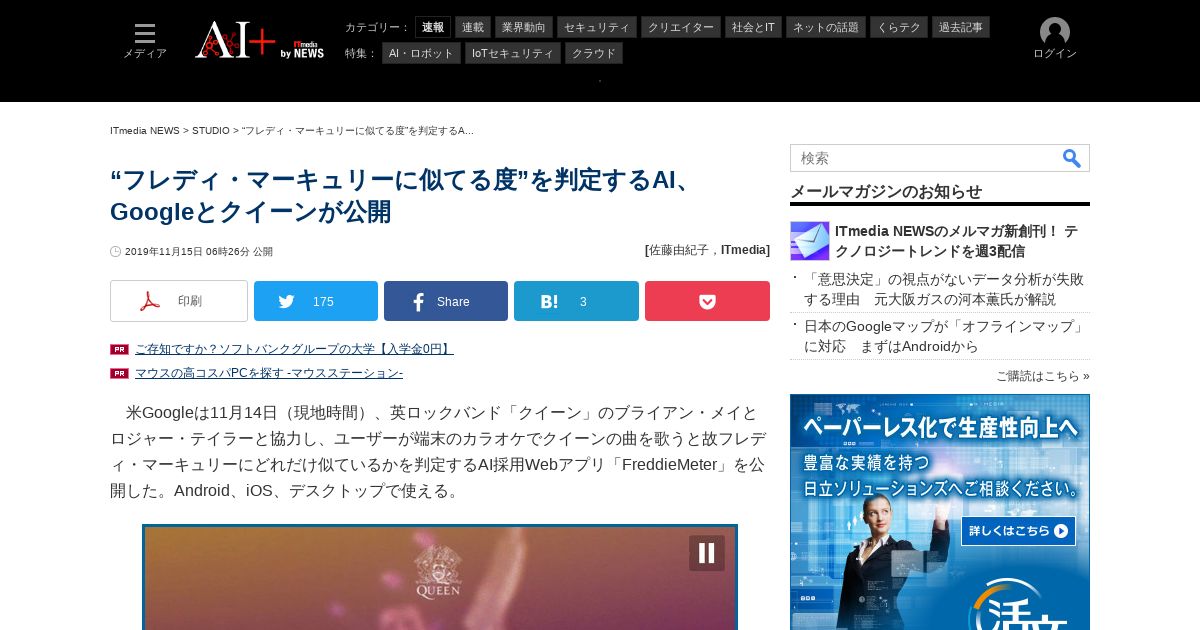
Task: Select the 速報 category tab
Action: click(x=433, y=27)
